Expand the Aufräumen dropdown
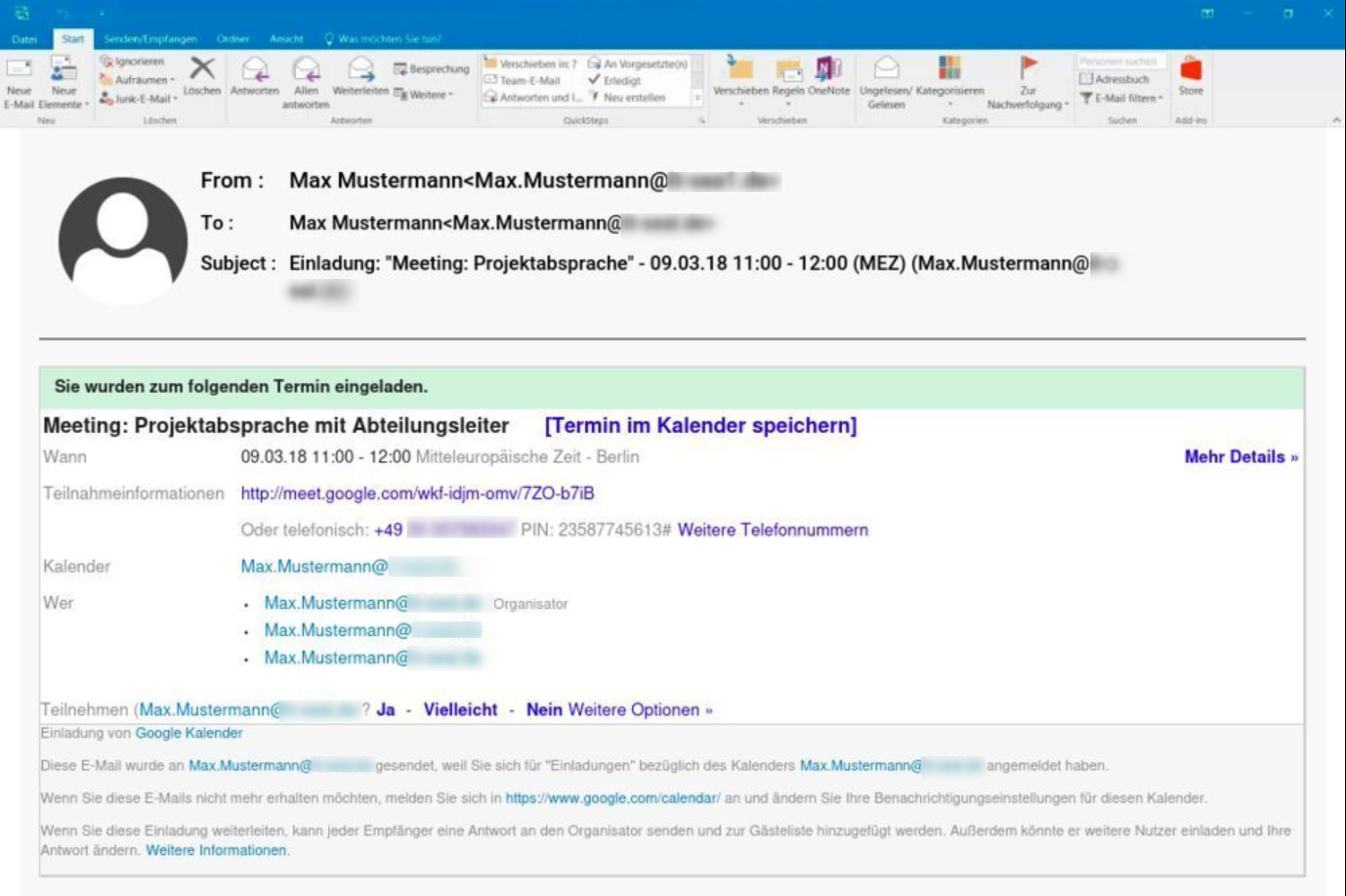Viewport: 1346px width, 896px height. coord(141,80)
